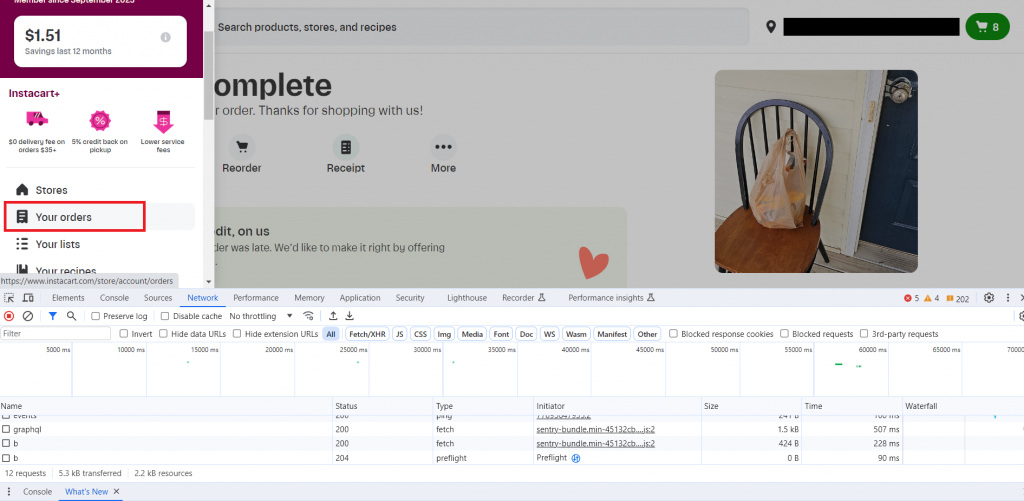Screen dimensions: 1024x501
Task: Open the No throttling dropdown
Action: 261,316
